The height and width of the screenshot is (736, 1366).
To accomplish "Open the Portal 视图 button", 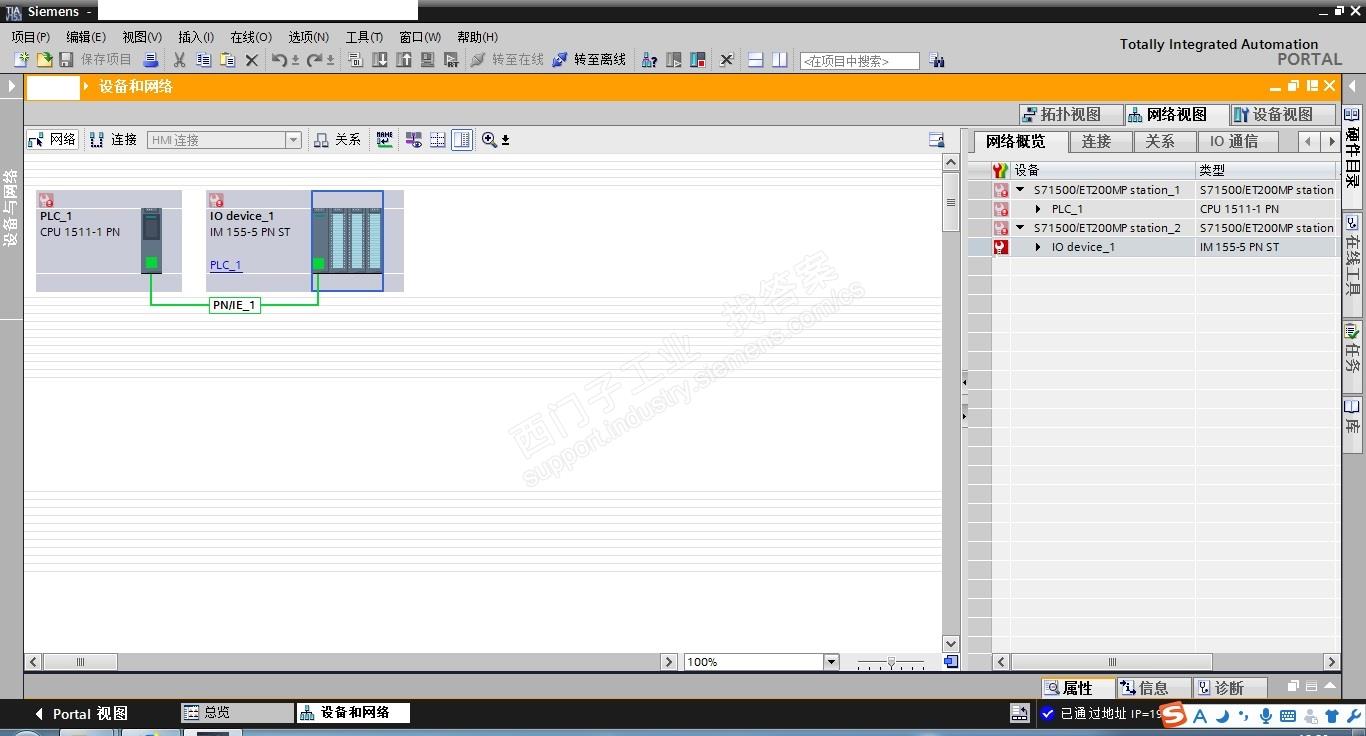I will 81,713.
